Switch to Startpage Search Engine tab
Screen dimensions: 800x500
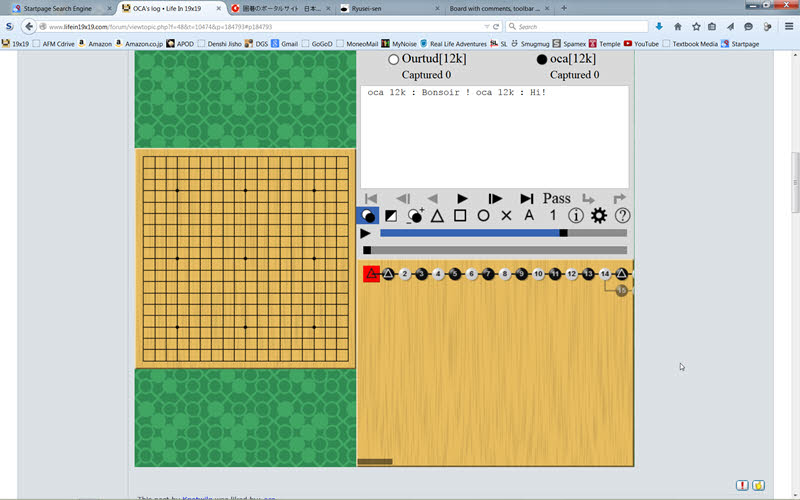click(60, 8)
